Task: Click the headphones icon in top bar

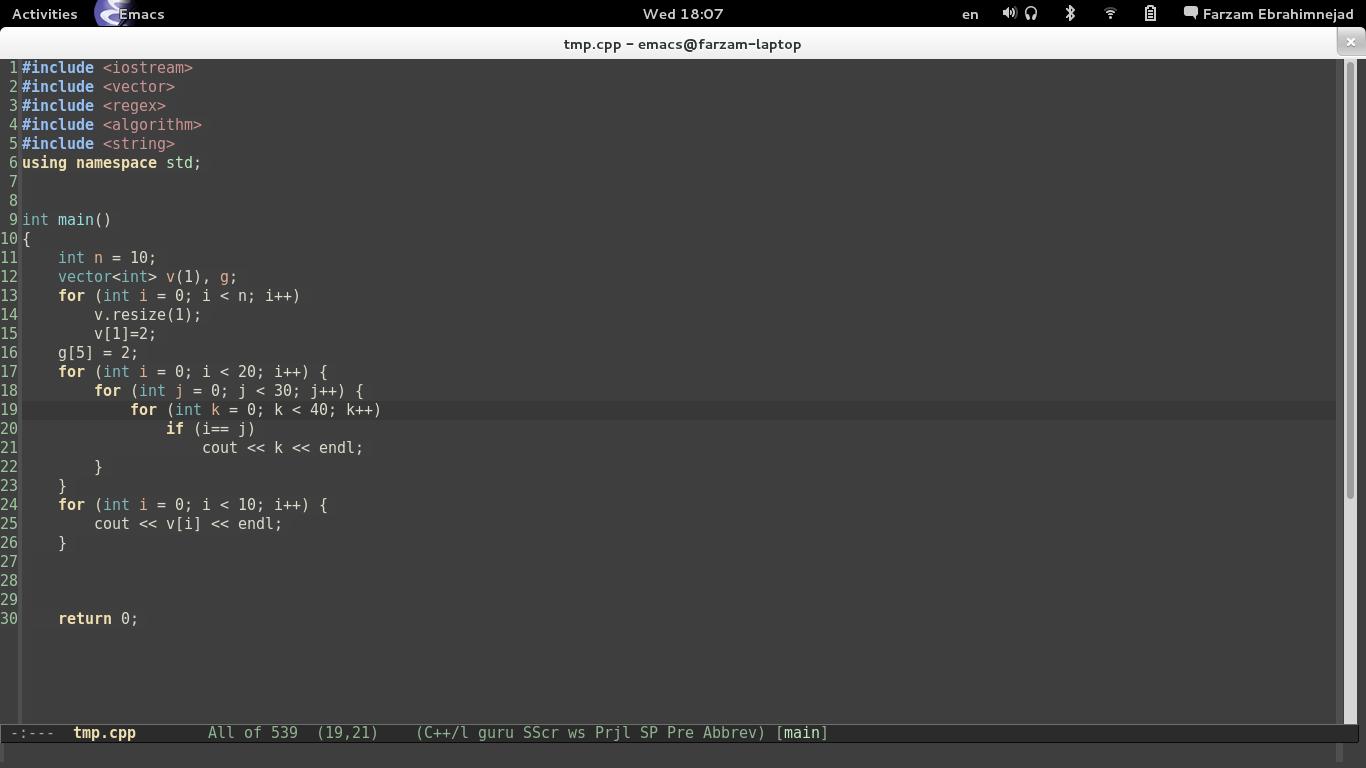Action: [x=1031, y=14]
